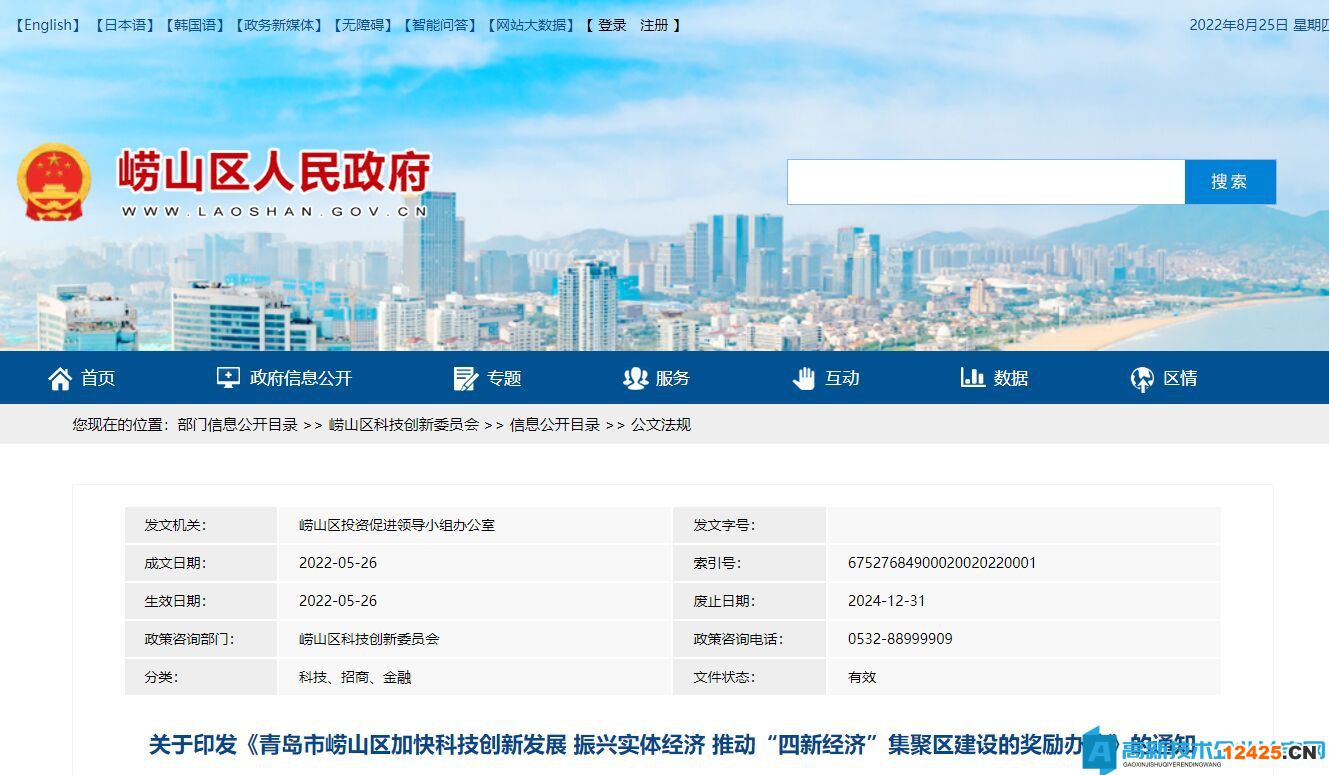Go to 崂山区科技创新委员会 breadcrumb
The image size is (1329, 775).
coord(403,425)
